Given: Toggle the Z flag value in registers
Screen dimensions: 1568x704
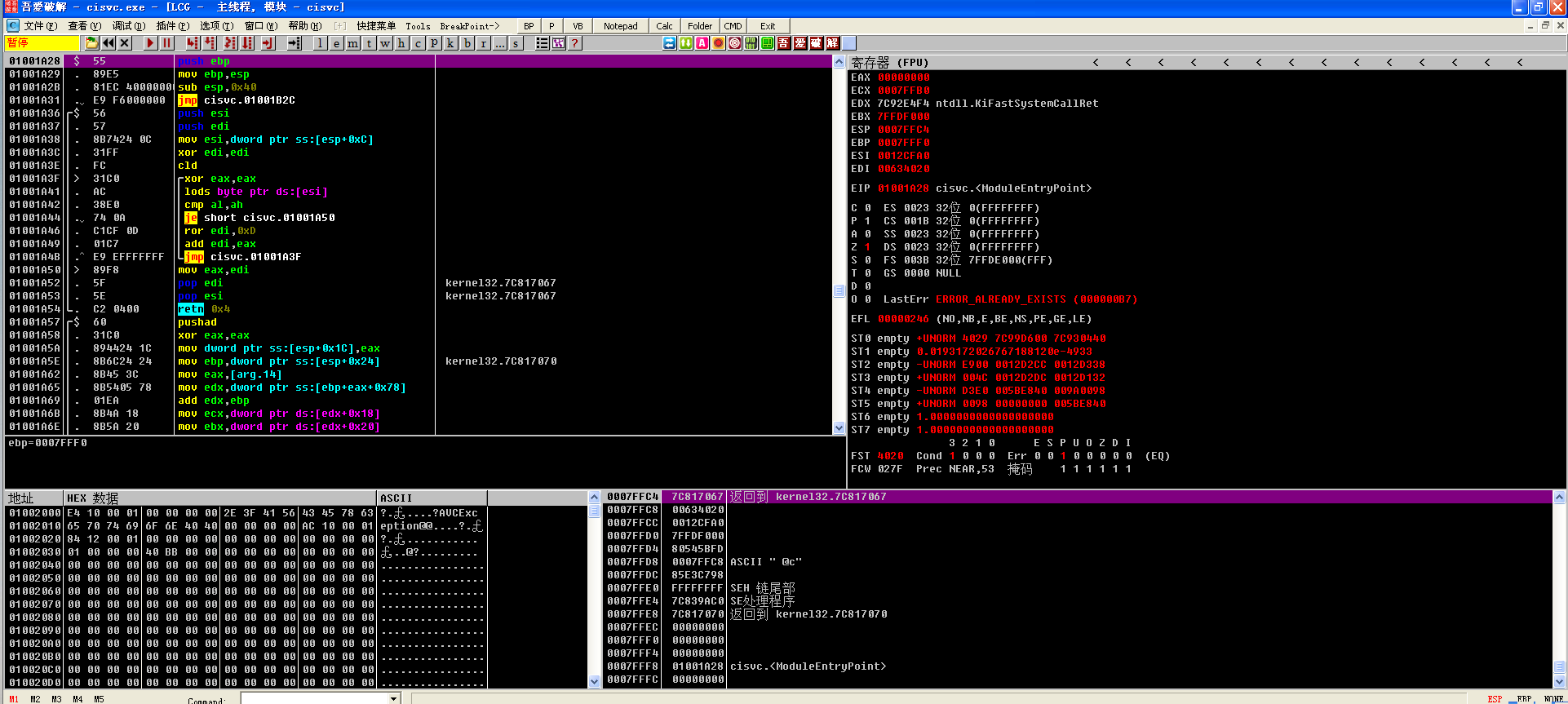Looking at the screenshot, I should click(867, 247).
